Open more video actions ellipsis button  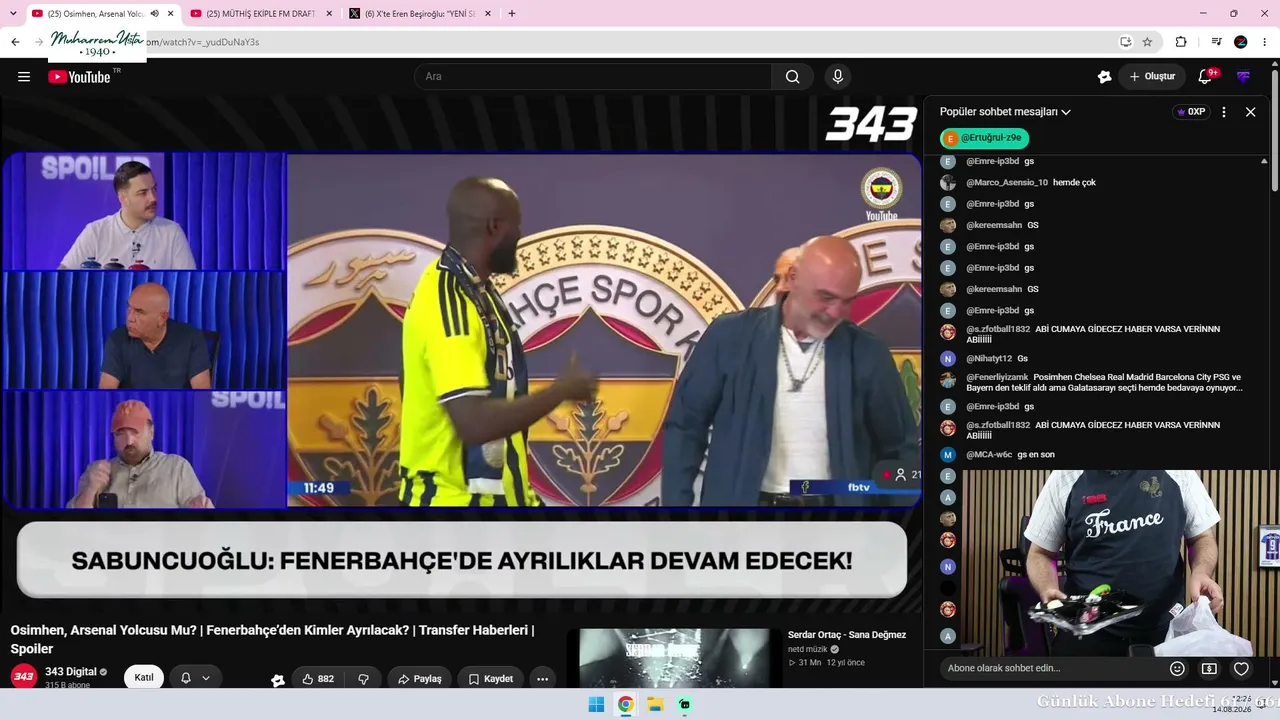(542, 679)
